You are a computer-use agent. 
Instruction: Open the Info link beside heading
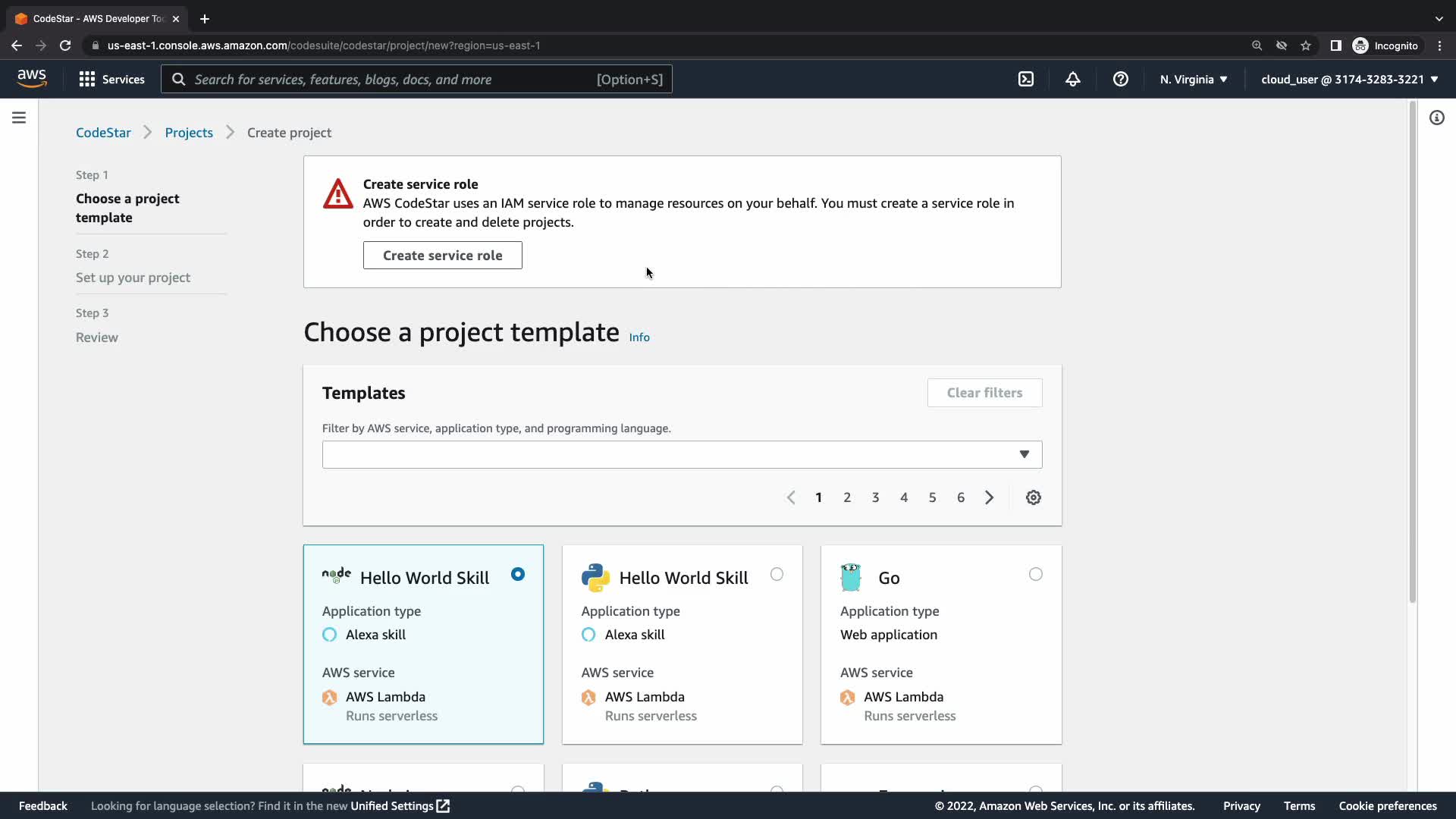(639, 337)
